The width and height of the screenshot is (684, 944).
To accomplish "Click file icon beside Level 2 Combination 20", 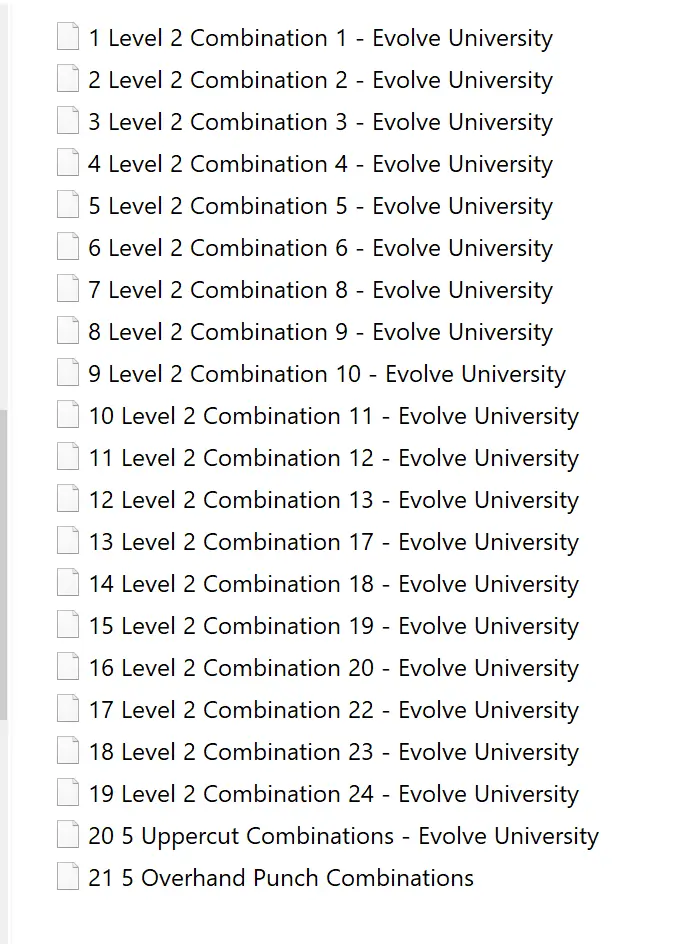I will (x=68, y=668).
